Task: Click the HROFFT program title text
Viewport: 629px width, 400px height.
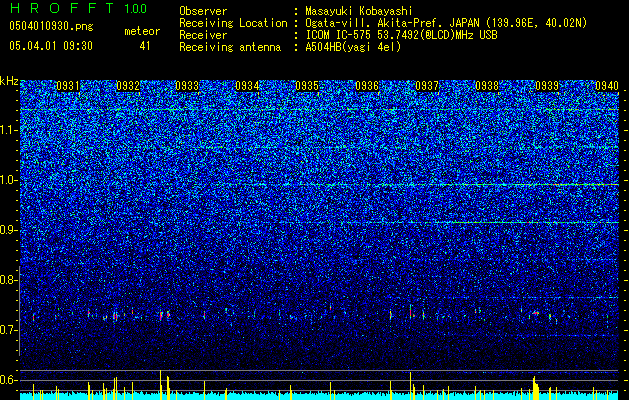Action: point(62,8)
